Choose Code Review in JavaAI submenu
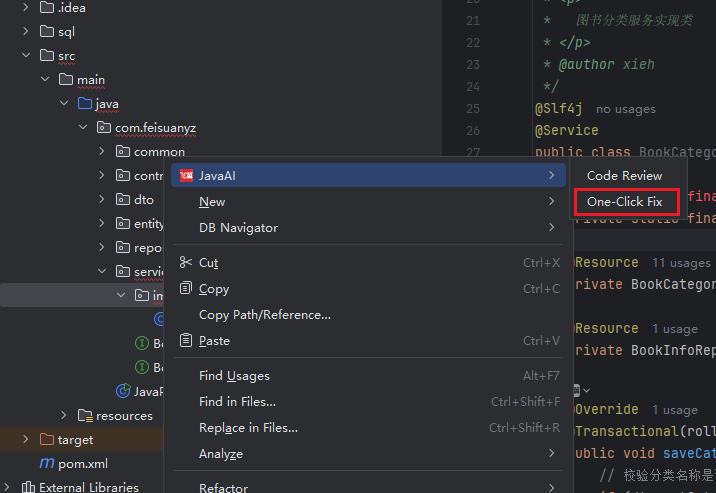 (624, 176)
